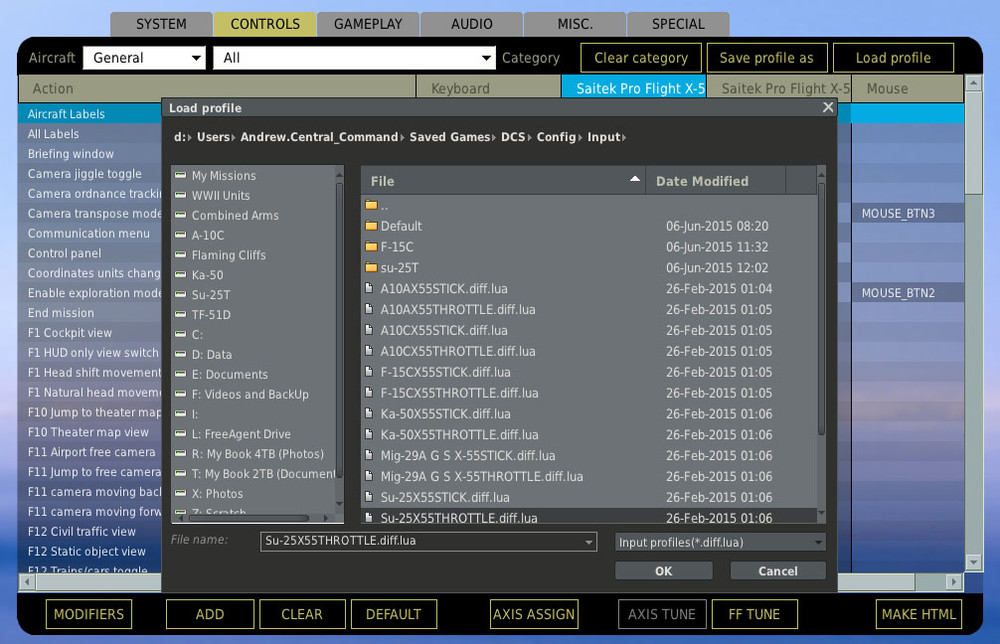Image resolution: width=1000 pixels, height=644 pixels.
Task: Open the Aircraft General dropdown
Action: coord(144,58)
